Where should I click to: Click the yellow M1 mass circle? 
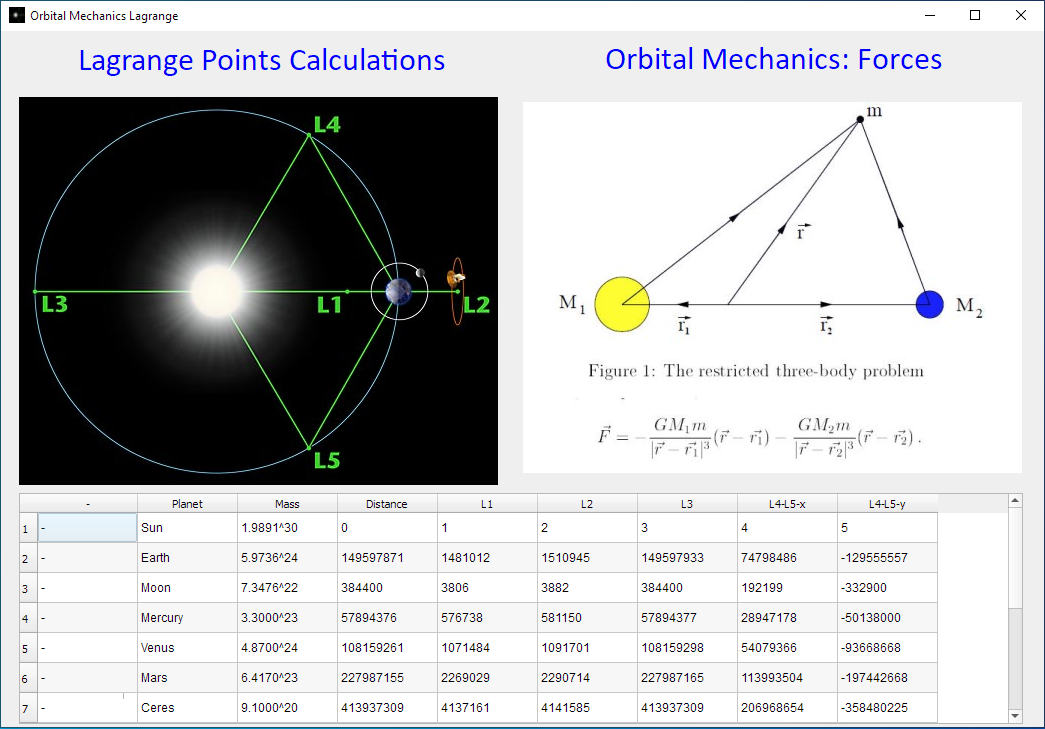(x=622, y=304)
